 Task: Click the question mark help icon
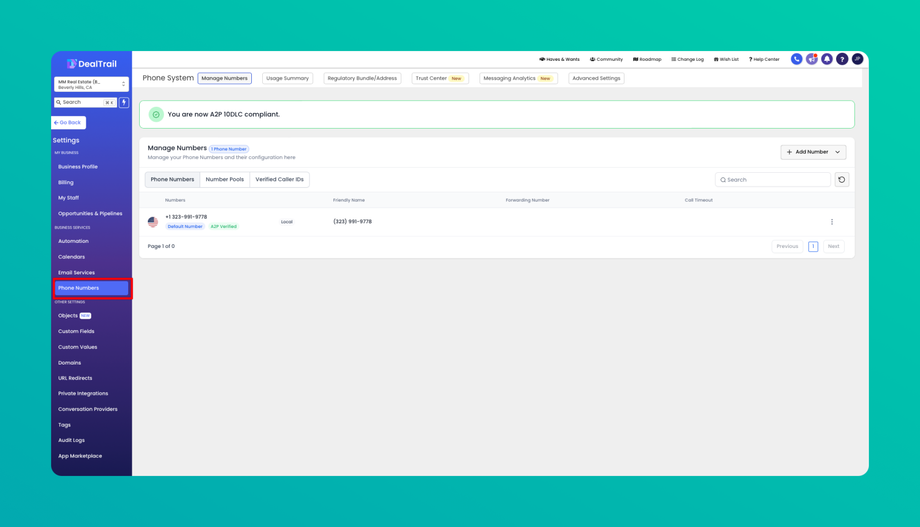(842, 59)
